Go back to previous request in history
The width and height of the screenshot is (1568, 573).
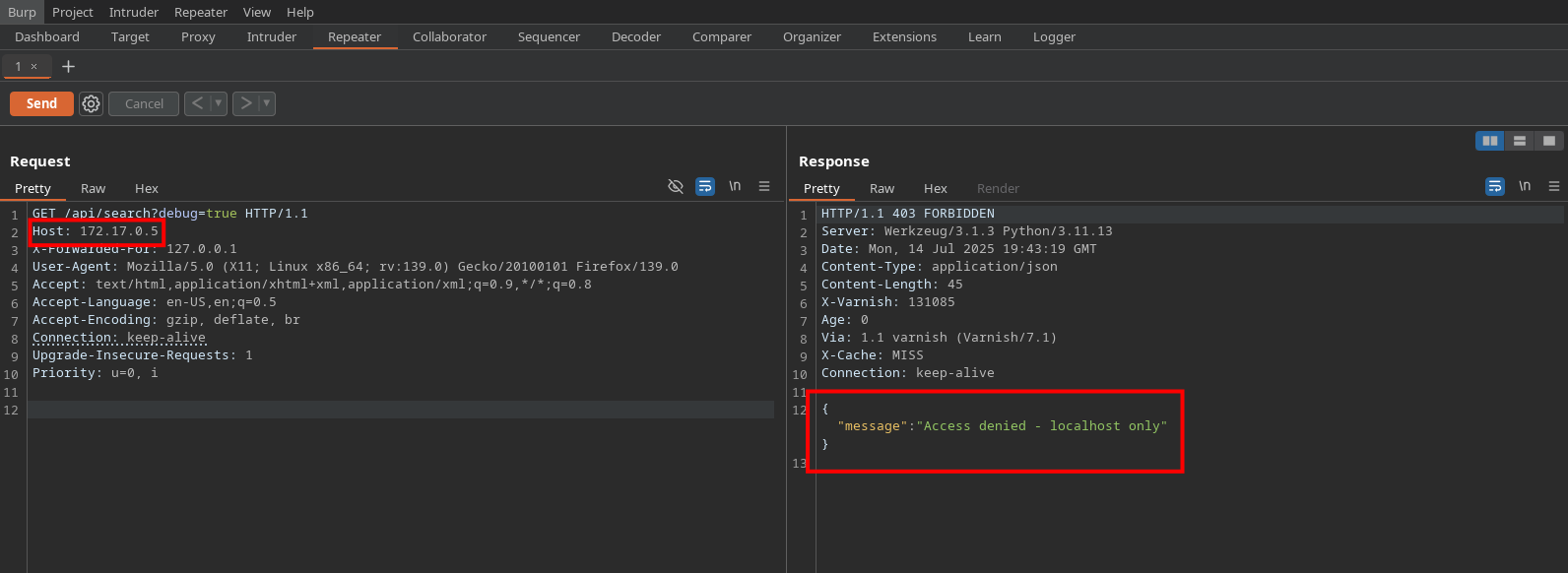[197, 103]
